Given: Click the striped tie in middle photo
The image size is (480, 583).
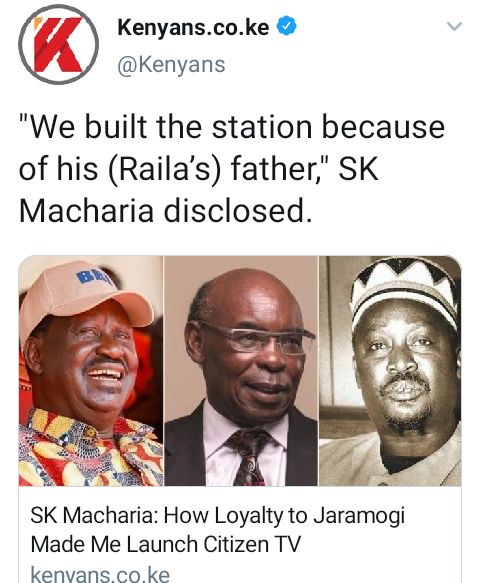Looking at the screenshot, I should point(248,457).
